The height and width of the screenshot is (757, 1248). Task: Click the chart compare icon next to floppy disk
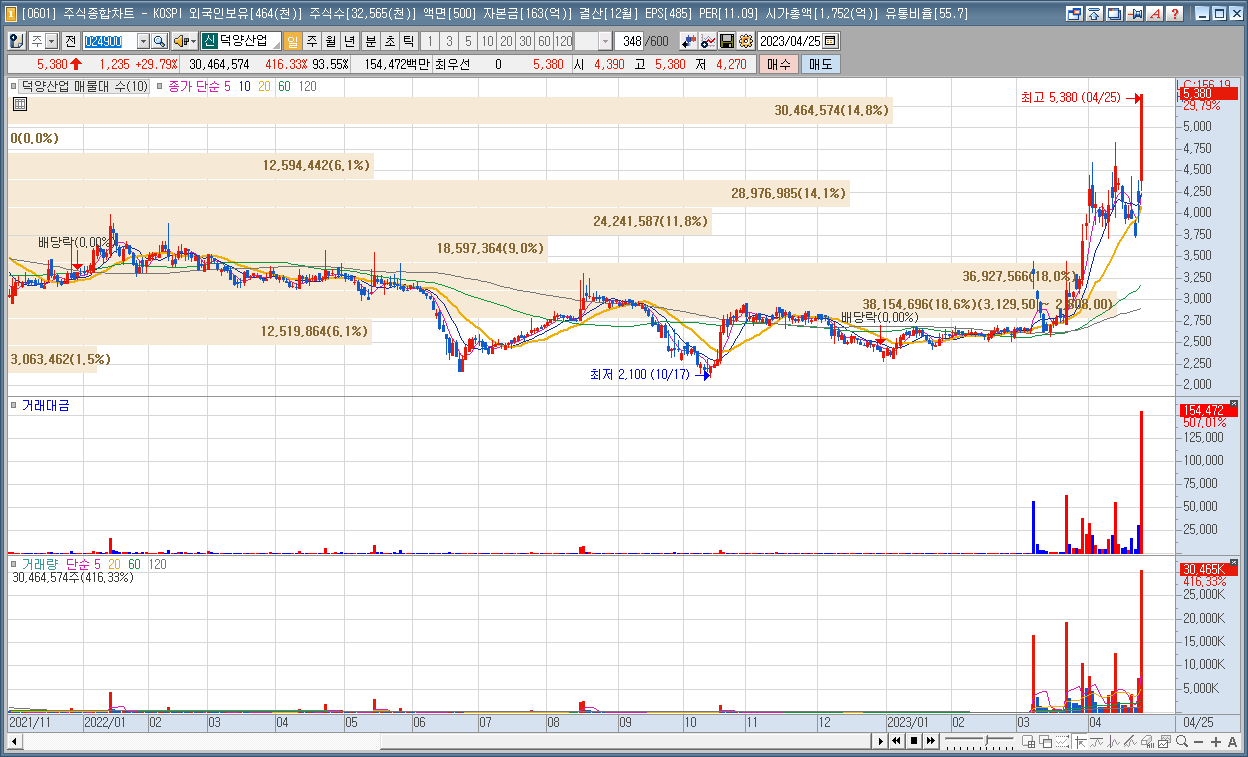coord(708,41)
